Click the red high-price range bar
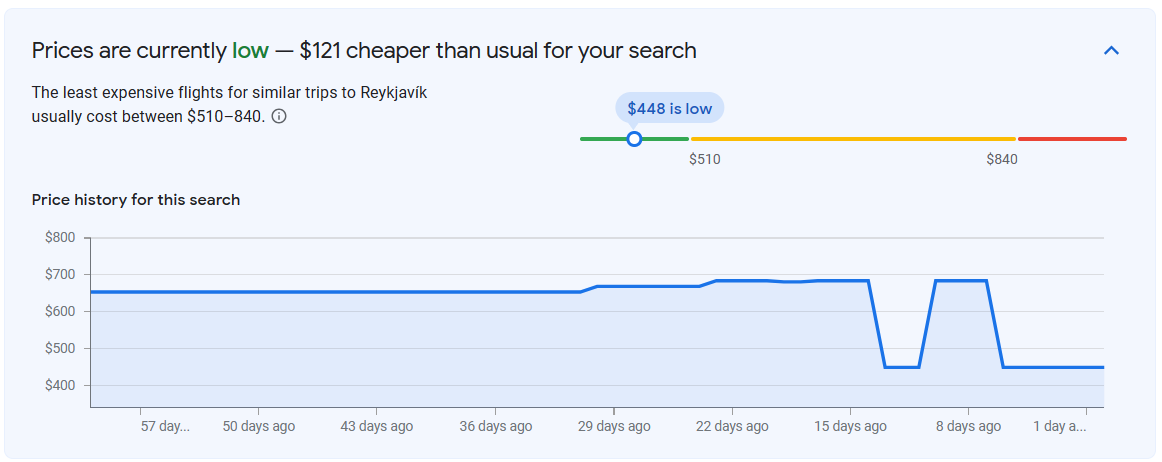 [1072, 139]
